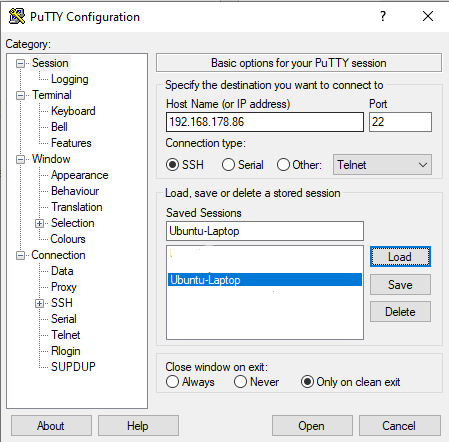Open the Colours settings category
449x442 pixels.
[x=68, y=239]
